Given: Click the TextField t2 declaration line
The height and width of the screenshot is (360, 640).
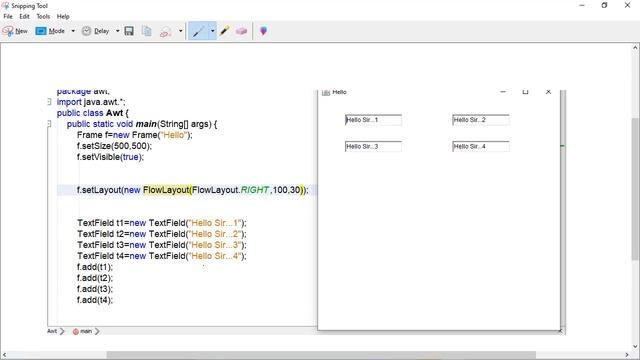Looking at the screenshot, I should tap(162, 234).
